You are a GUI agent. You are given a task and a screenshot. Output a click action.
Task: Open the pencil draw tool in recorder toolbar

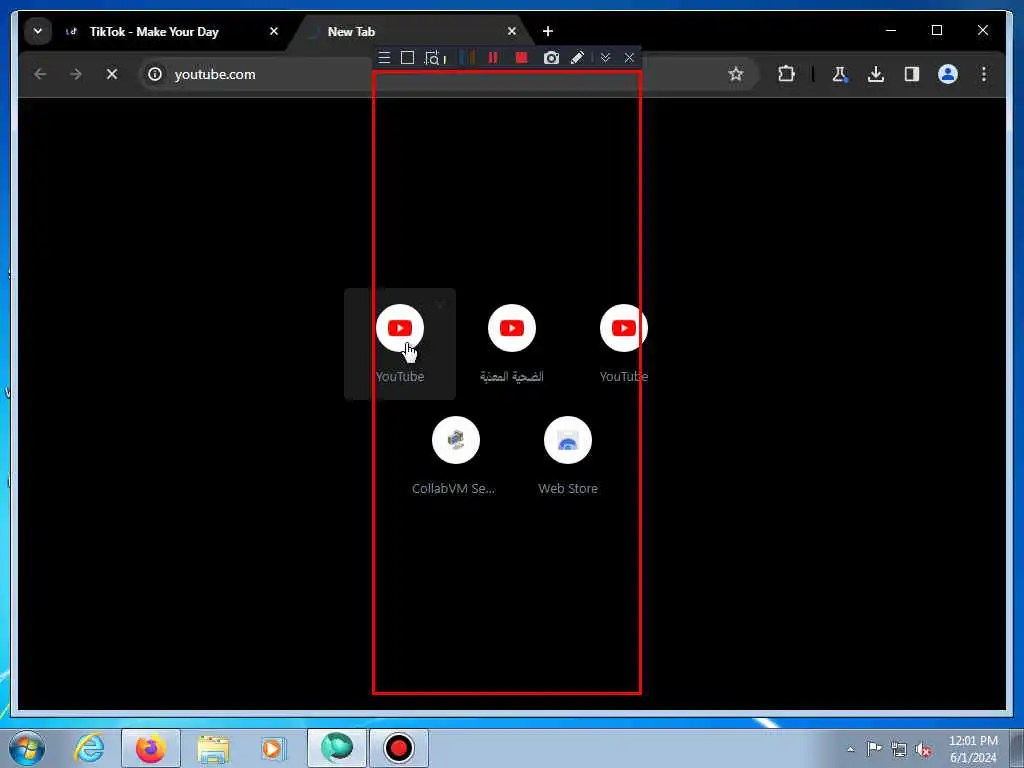click(x=577, y=57)
